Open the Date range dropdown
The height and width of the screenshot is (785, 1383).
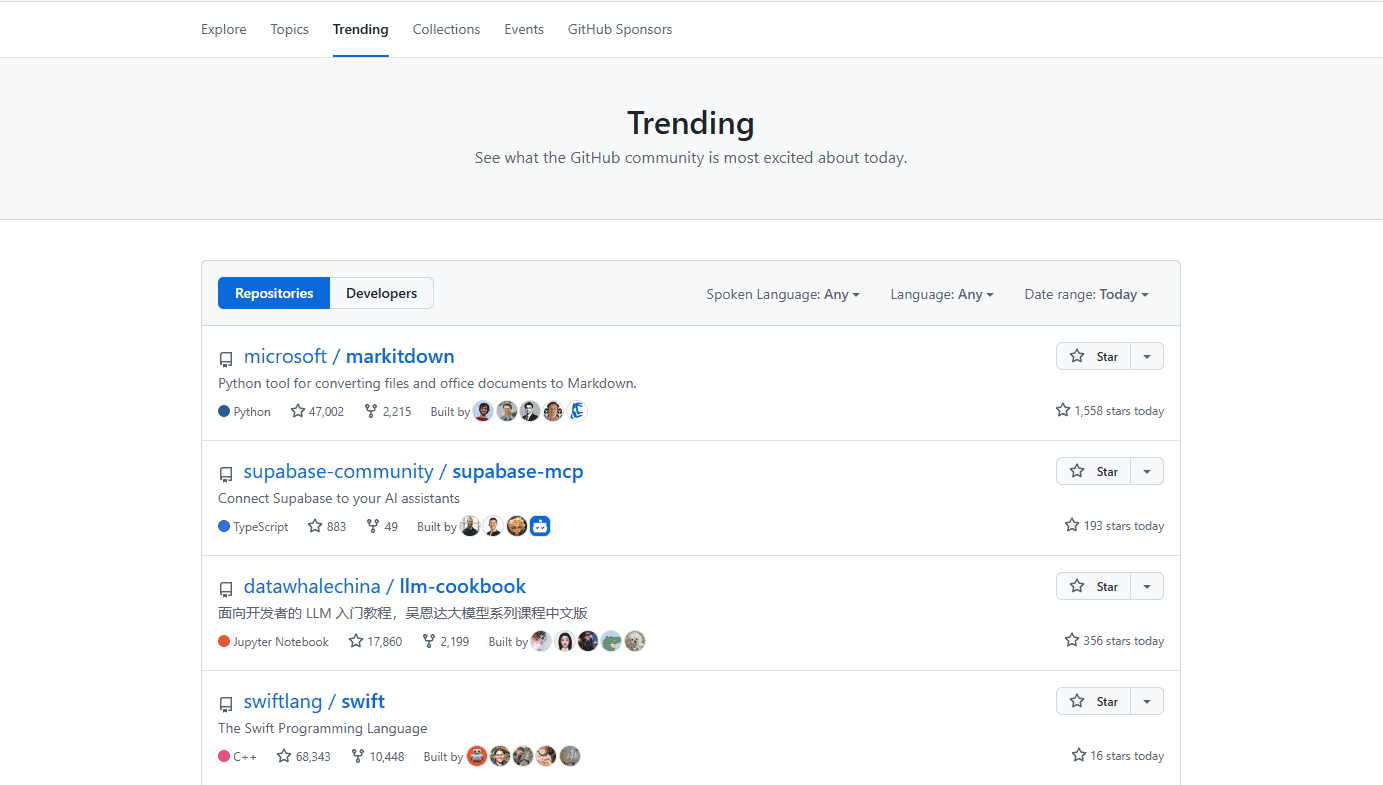1086,293
